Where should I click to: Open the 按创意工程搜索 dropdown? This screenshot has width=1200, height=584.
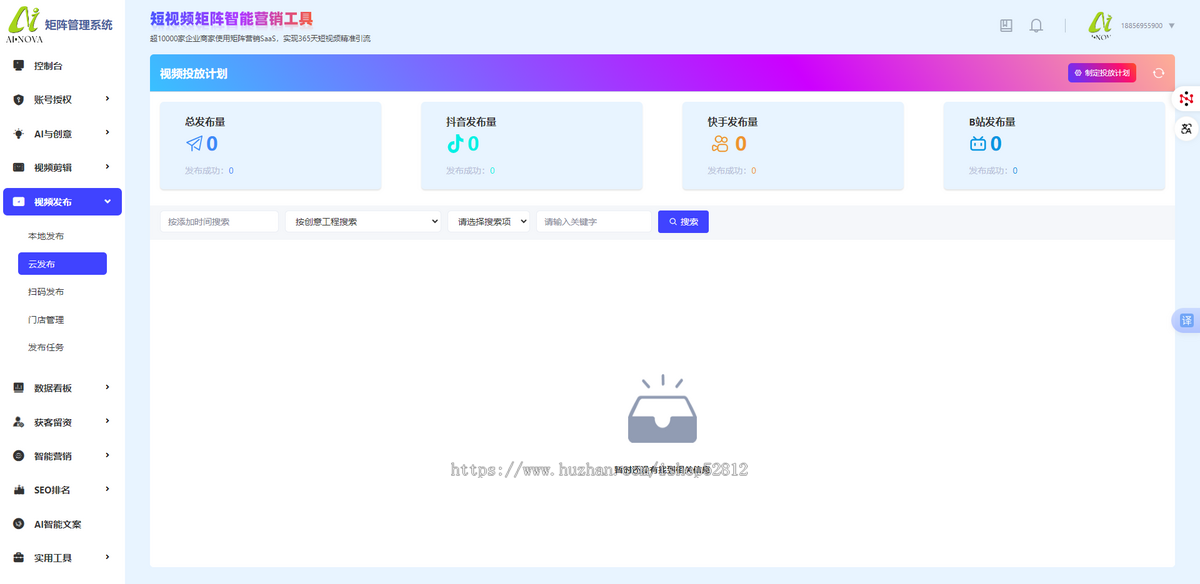click(363, 222)
